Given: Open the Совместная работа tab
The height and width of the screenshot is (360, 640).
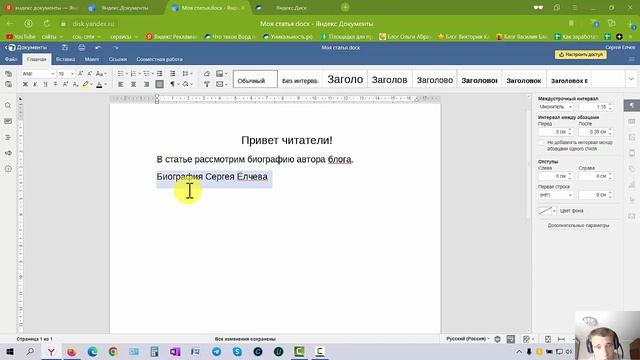Looking at the screenshot, I should click(159, 59).
